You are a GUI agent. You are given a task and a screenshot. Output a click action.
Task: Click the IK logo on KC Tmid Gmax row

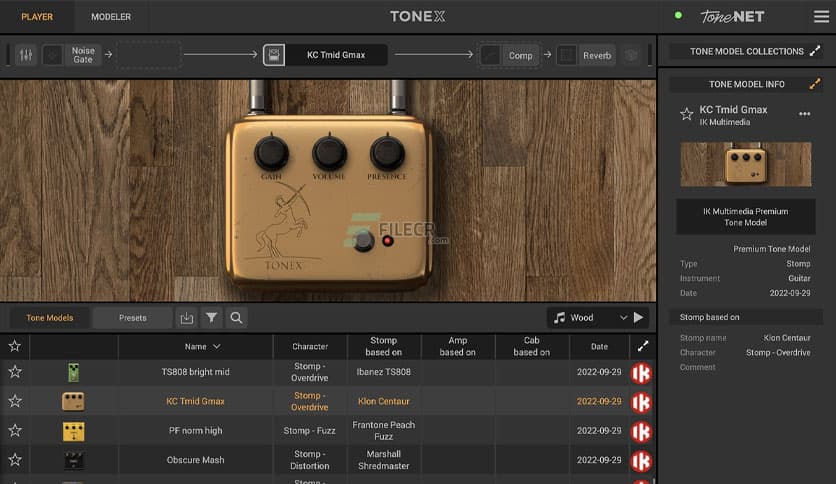(x=641, y=402)
